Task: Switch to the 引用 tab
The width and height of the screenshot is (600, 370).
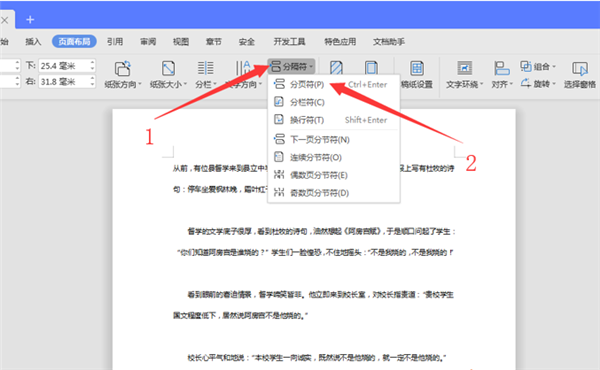Action: click(x=115, y=41)
